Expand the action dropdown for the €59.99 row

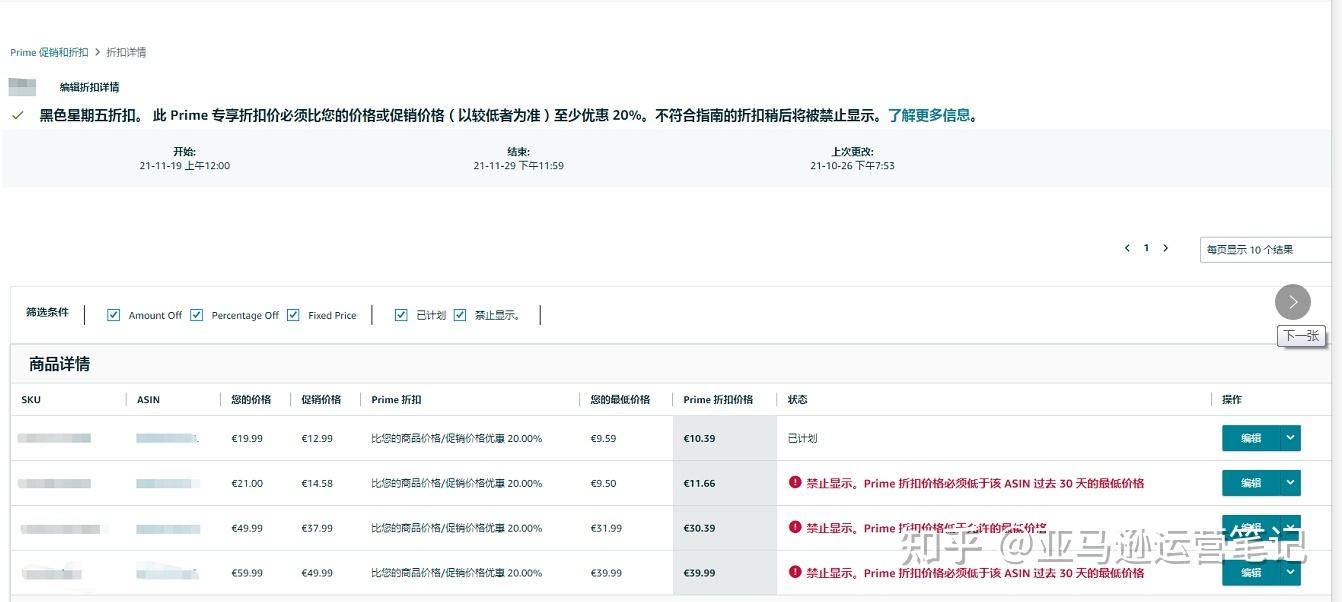tap(1291, 573)
